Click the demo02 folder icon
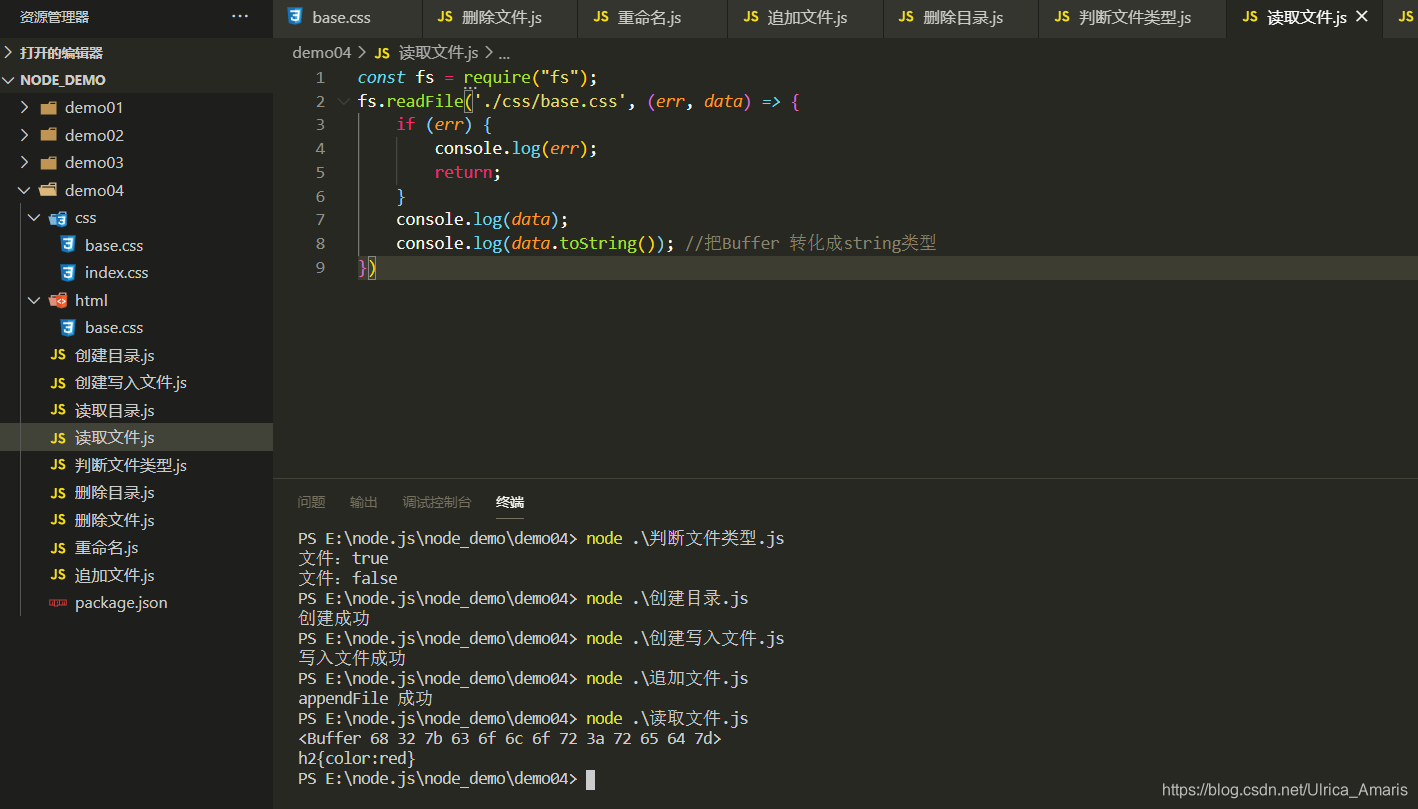 coord(48,135)
